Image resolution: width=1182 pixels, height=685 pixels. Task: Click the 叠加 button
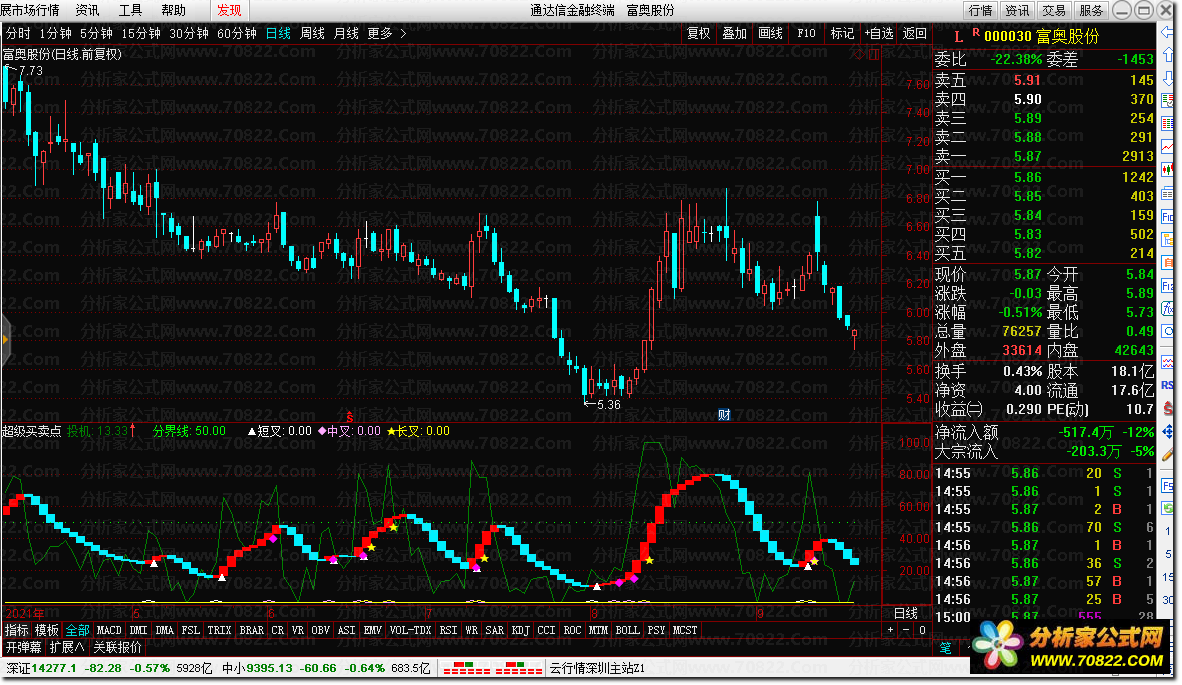(x=734, y=33)
